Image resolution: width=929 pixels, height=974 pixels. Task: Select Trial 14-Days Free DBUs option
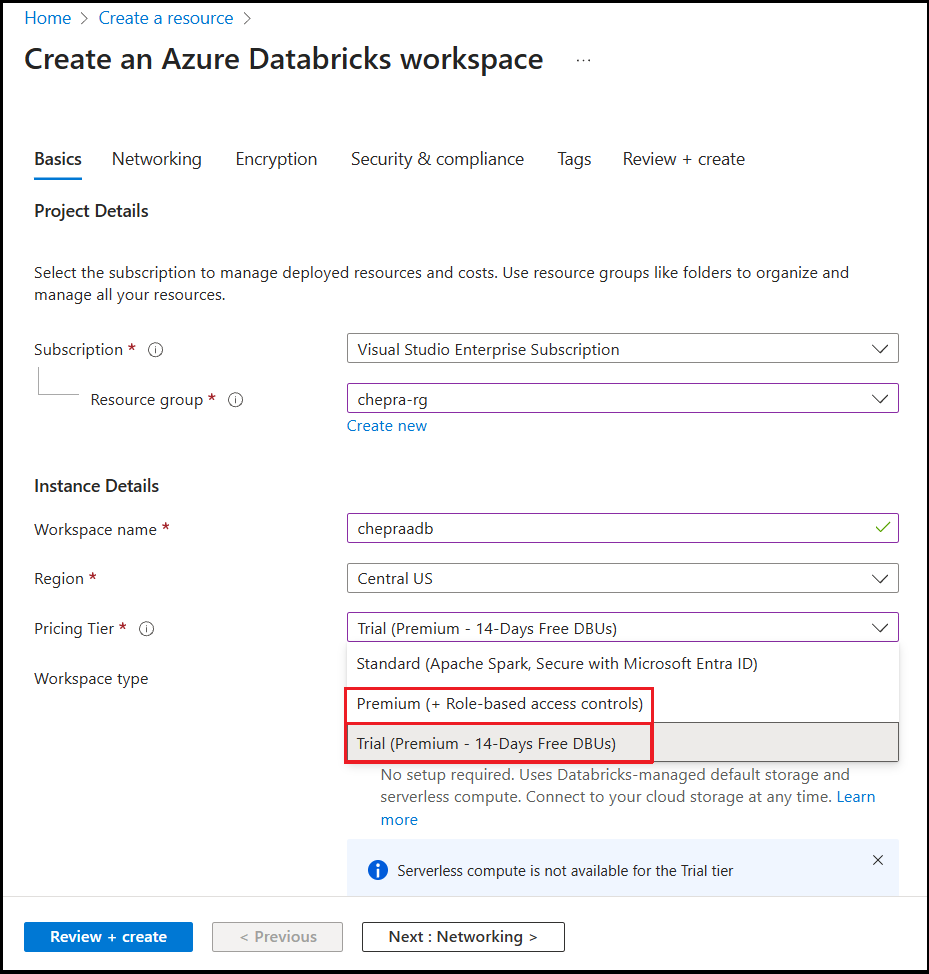[x=487, y=743]
